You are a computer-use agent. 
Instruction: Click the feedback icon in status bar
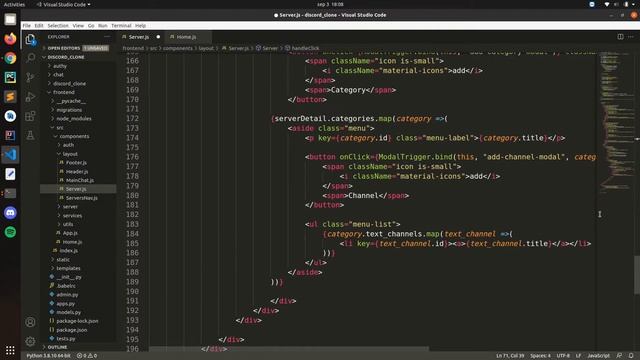point(619,356)
